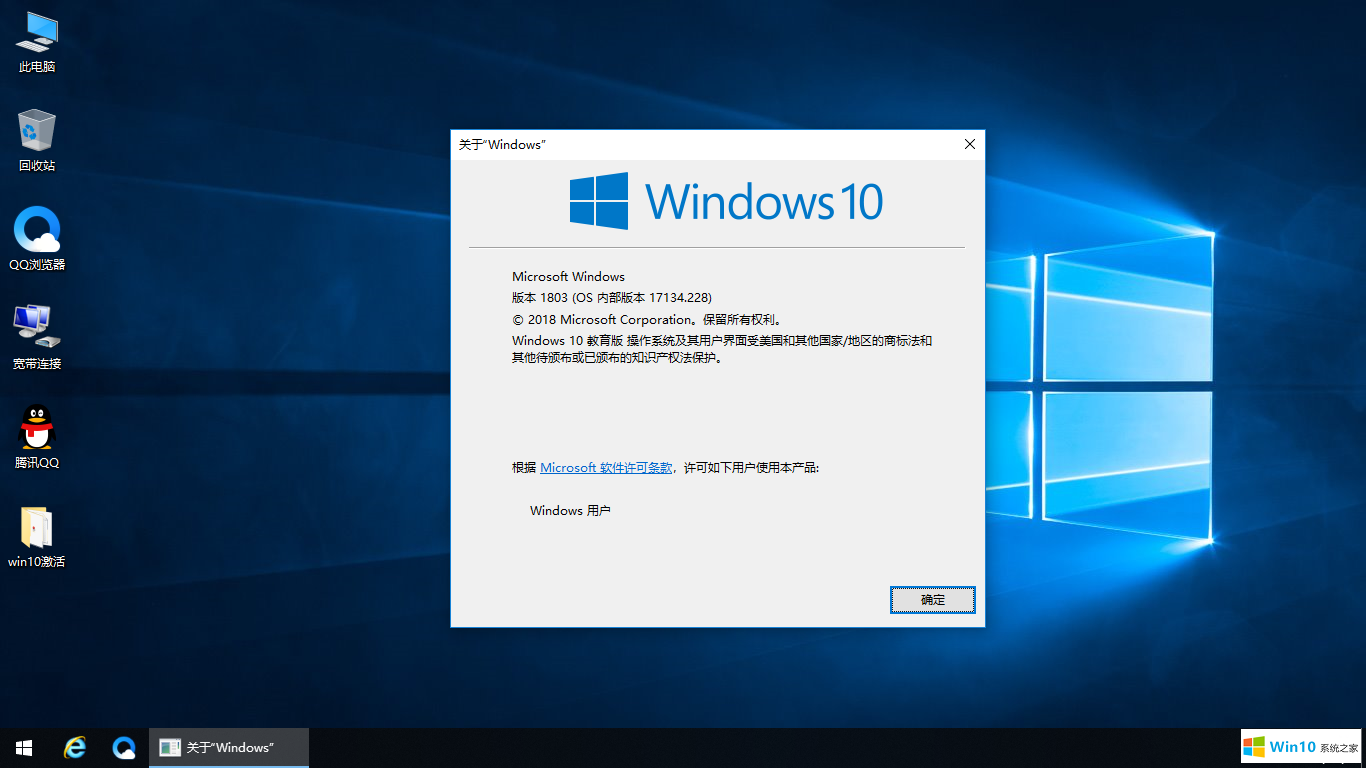The height and width of the screenshot is (768, 1366).
Task: Click the Win10 系统之家 watermark logo
Action: click(1302, 747)
